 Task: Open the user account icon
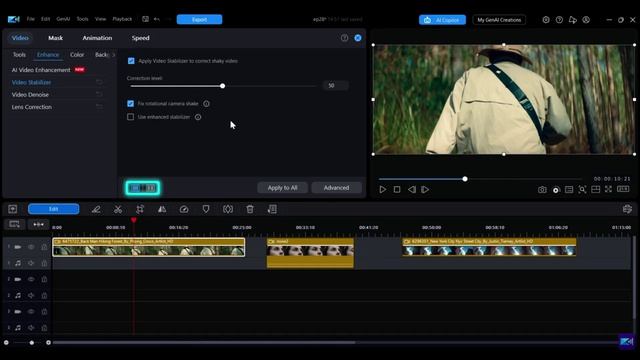pyautogui.click(x=586, y=20)
